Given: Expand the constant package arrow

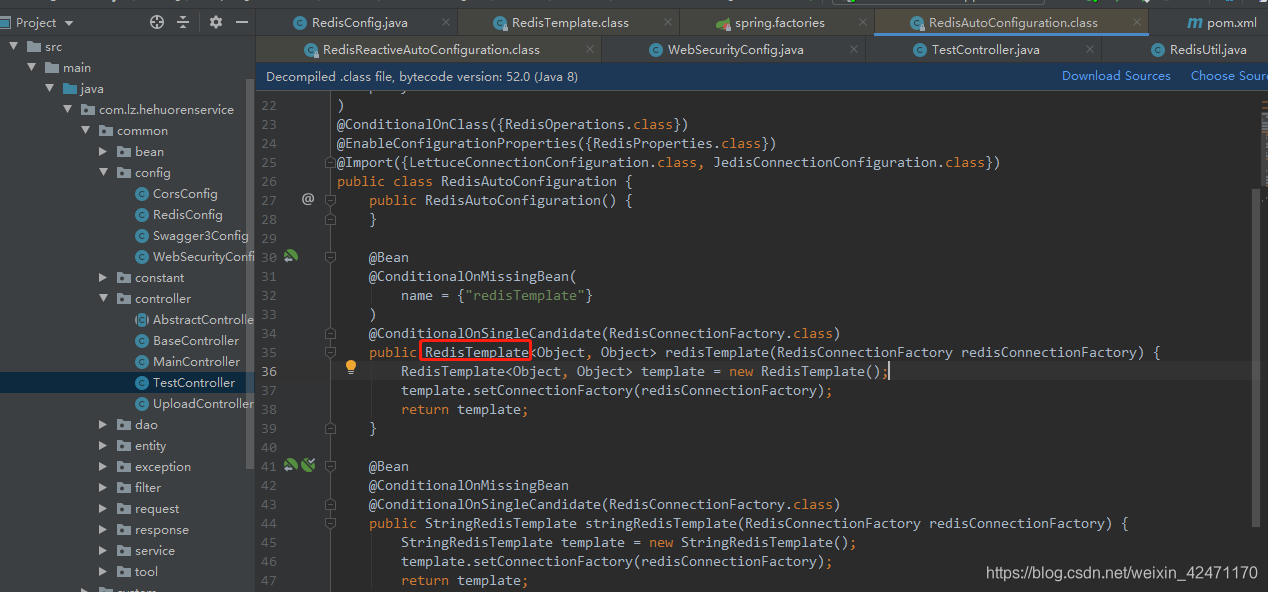Looking at the screenshot, I should (103, 278).
